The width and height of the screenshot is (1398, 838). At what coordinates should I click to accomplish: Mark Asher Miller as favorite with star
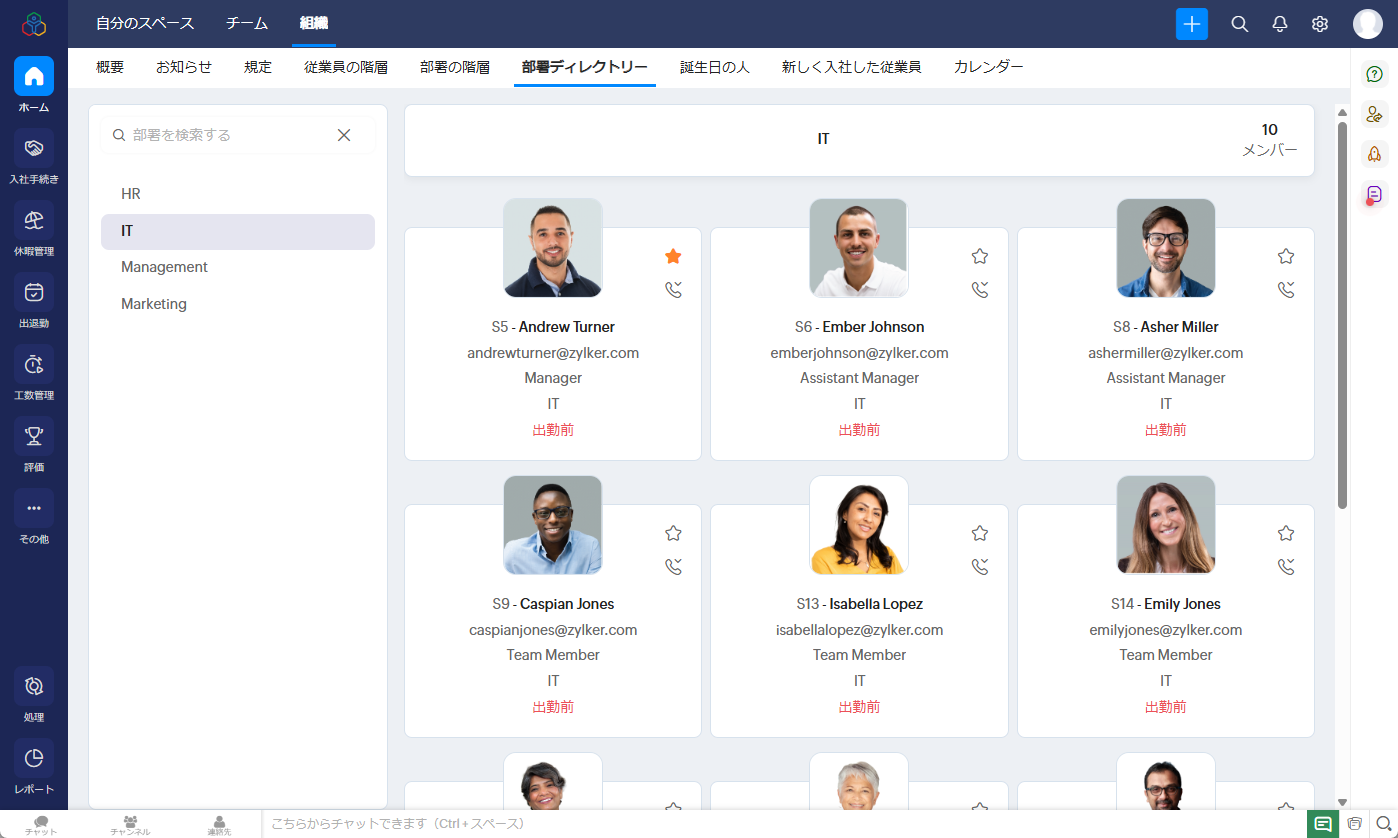1285,257
